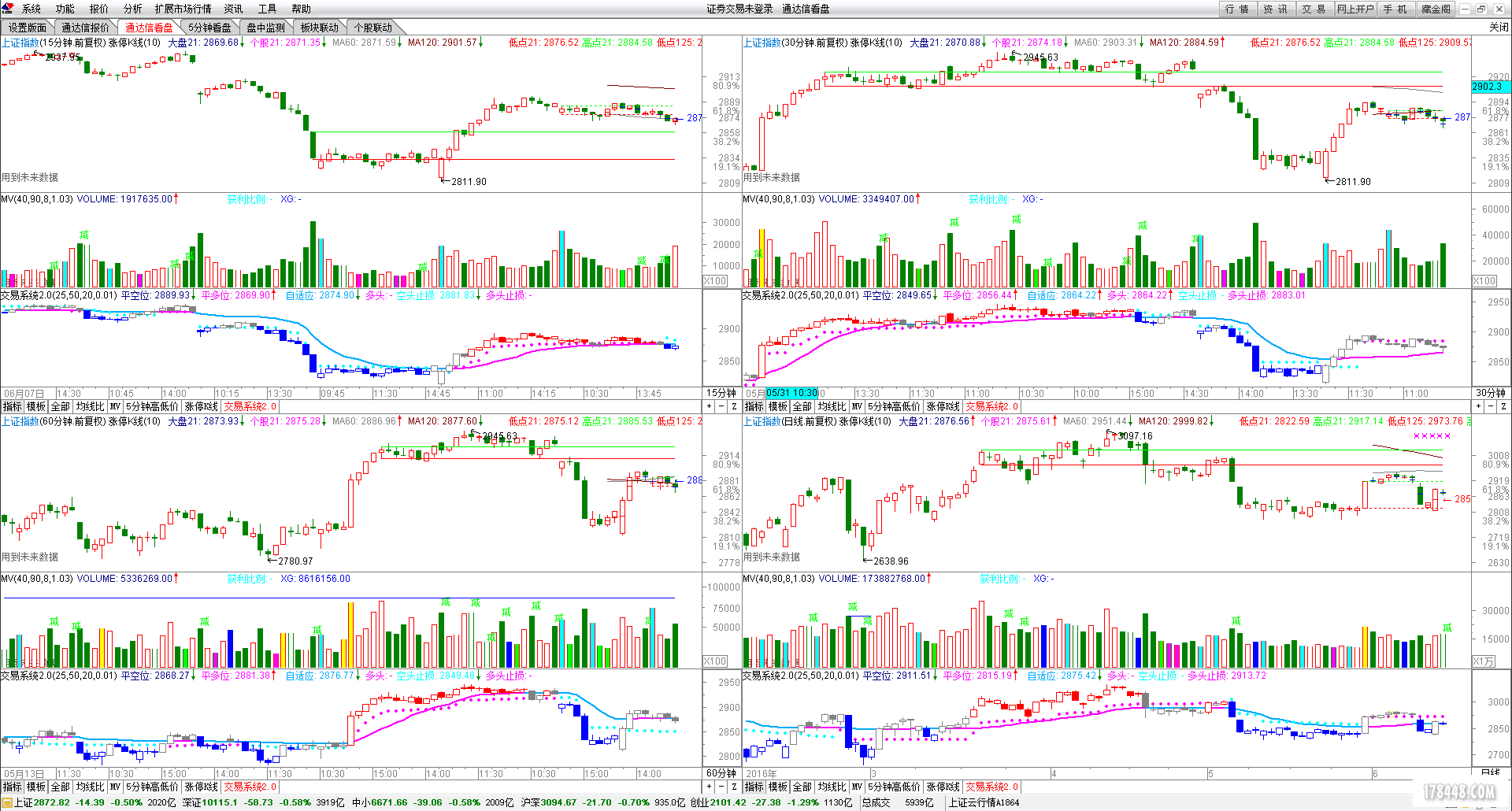This screenshot has height=811, width=1512.
Task: Select 均线比 in the 60-minute chart toolbar
Action: 90,787
